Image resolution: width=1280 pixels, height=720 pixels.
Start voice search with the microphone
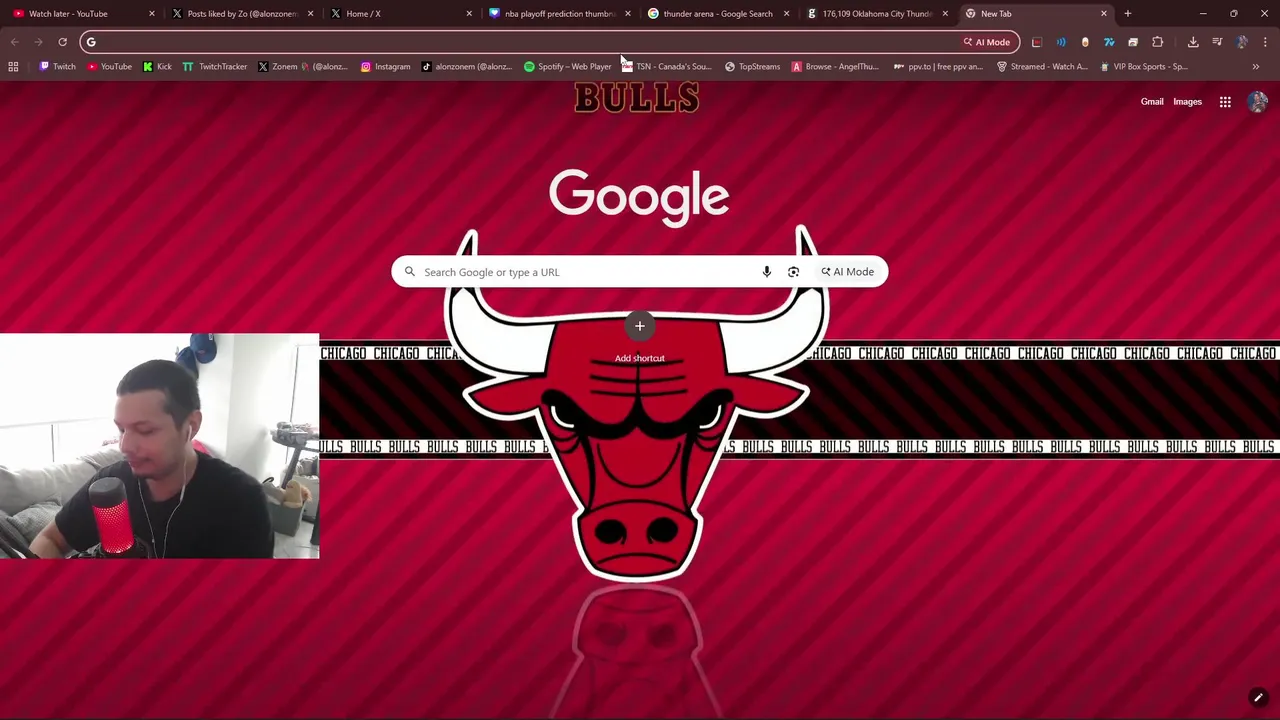pyautogui.click(x=767, y=272)
